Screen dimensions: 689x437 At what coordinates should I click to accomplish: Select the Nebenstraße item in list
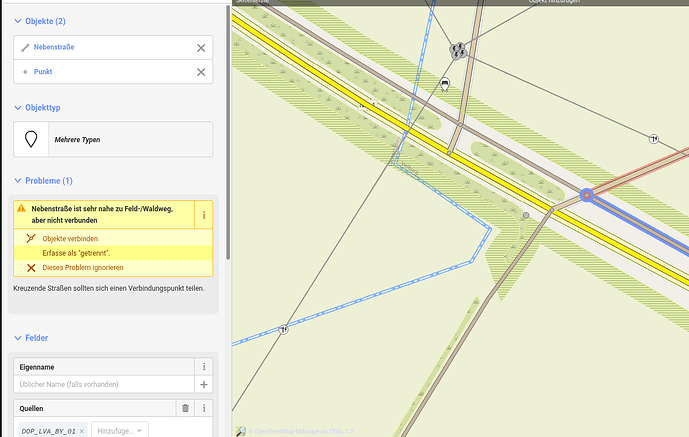(54, 47)
